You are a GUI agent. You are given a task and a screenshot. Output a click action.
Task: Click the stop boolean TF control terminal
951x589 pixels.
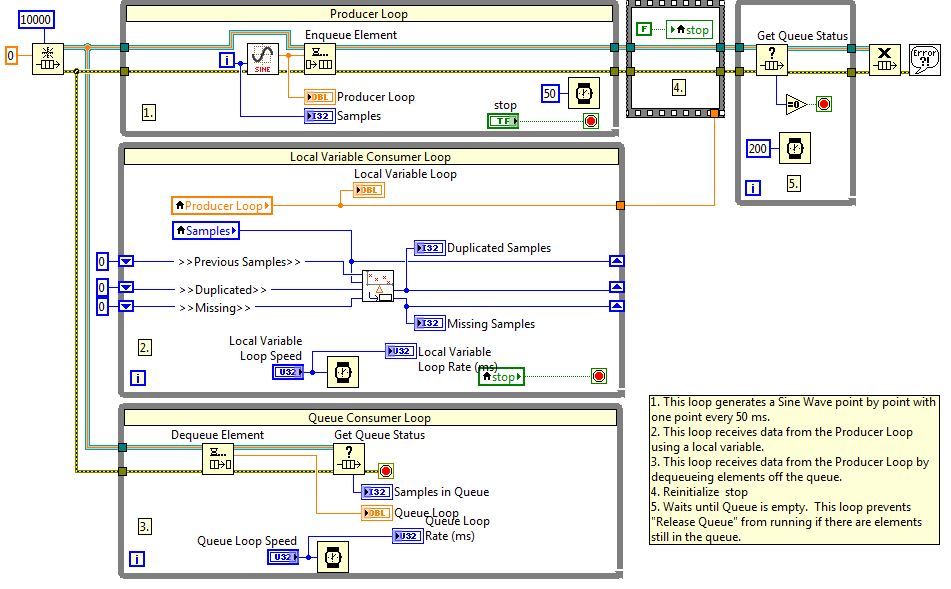503,121
